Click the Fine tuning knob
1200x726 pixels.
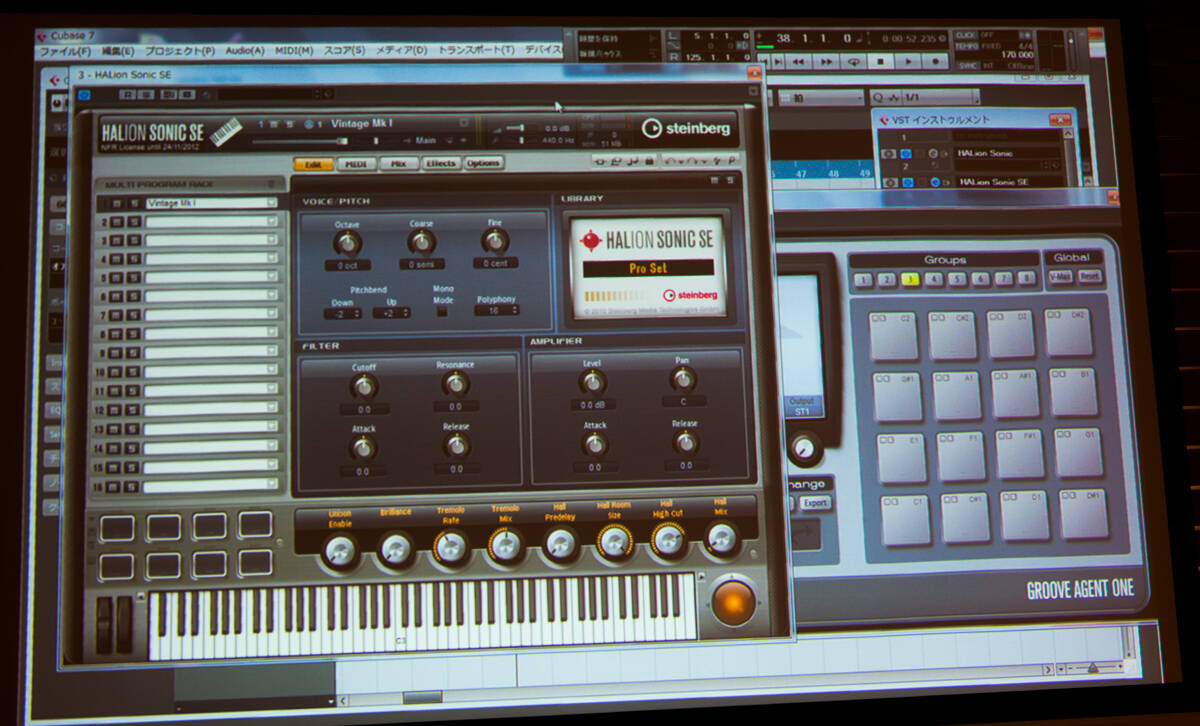[494, 241]
